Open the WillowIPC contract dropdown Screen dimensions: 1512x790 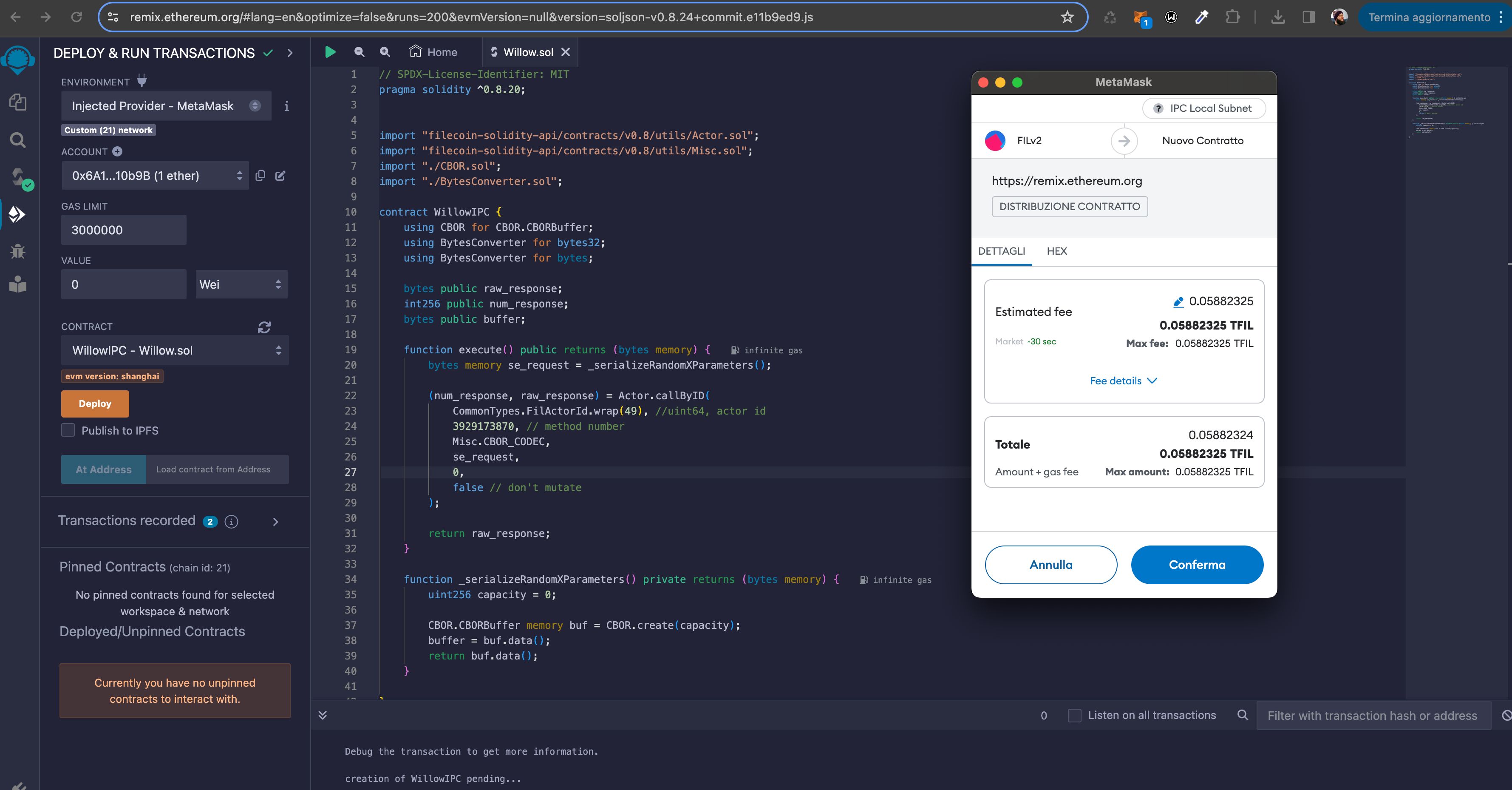[x=175, y=350]
